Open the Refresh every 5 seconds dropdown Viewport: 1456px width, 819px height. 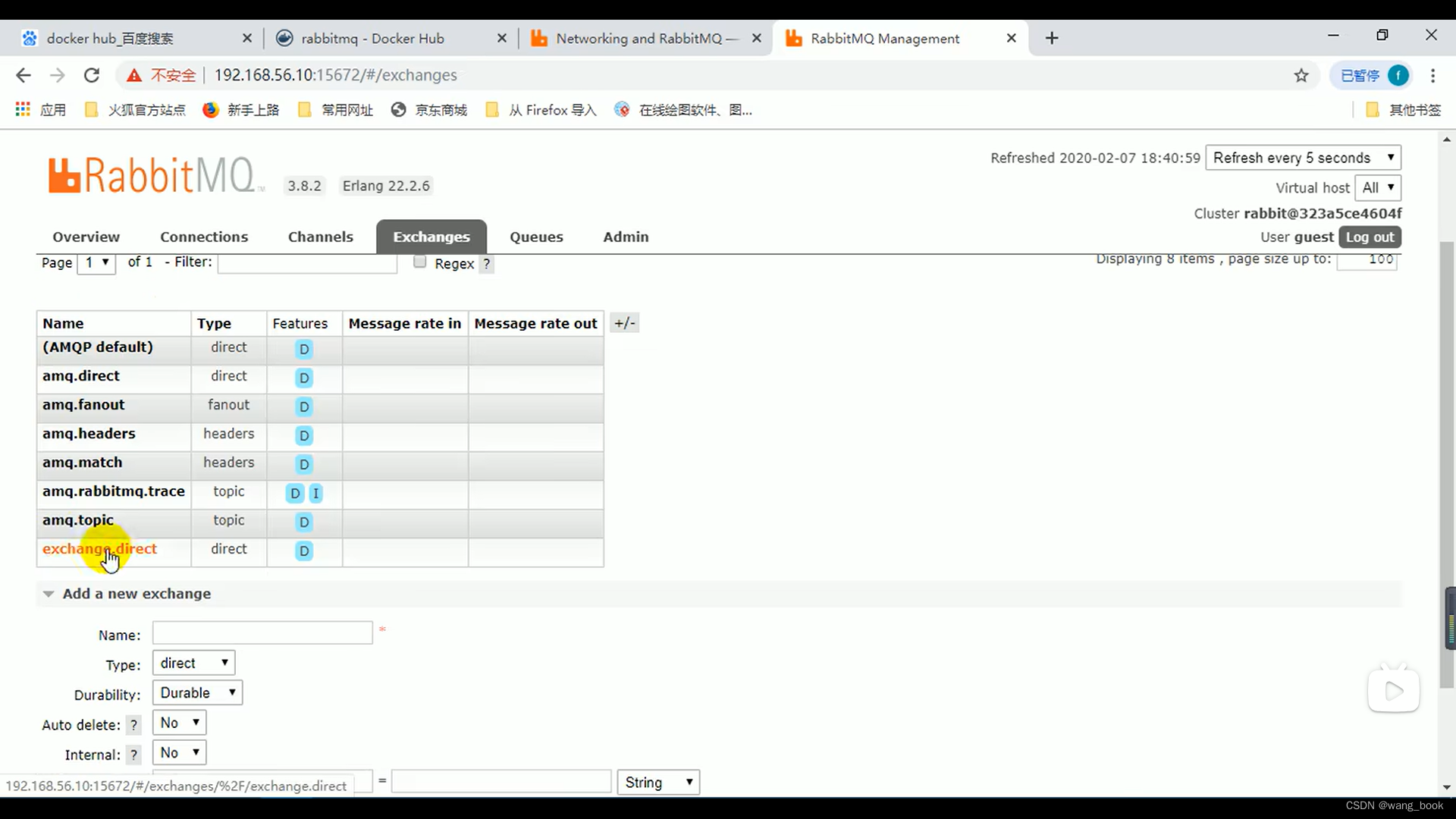[x=1303, y=158]
